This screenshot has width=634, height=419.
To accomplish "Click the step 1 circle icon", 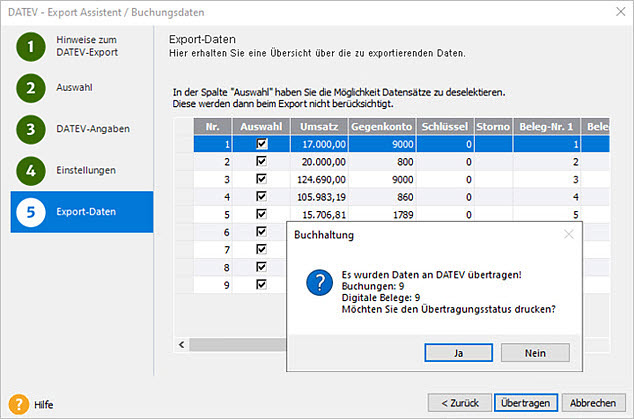I will pos(31,47).
